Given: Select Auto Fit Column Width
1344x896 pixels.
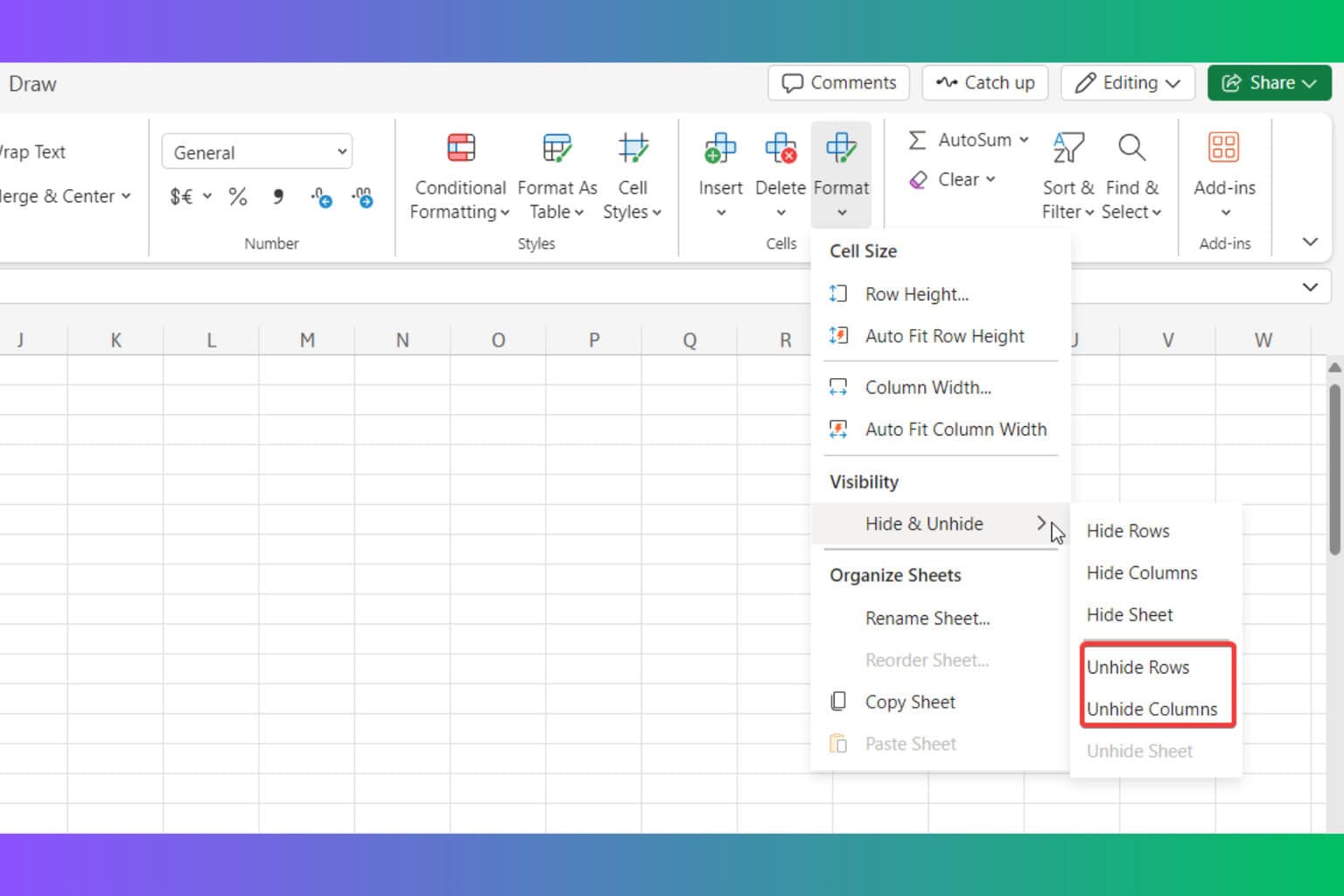Looking at the screenshot, I should pos(955,430).
